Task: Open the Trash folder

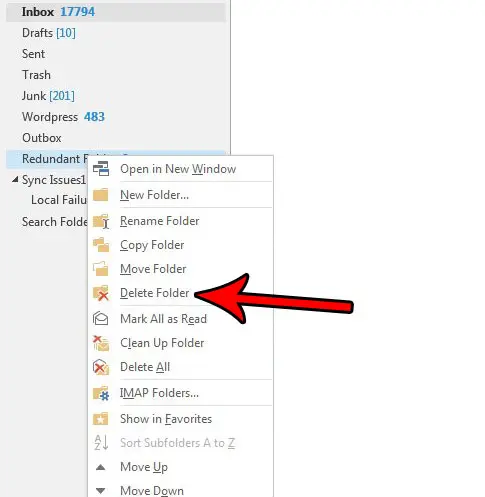Action: click(116, 75)
